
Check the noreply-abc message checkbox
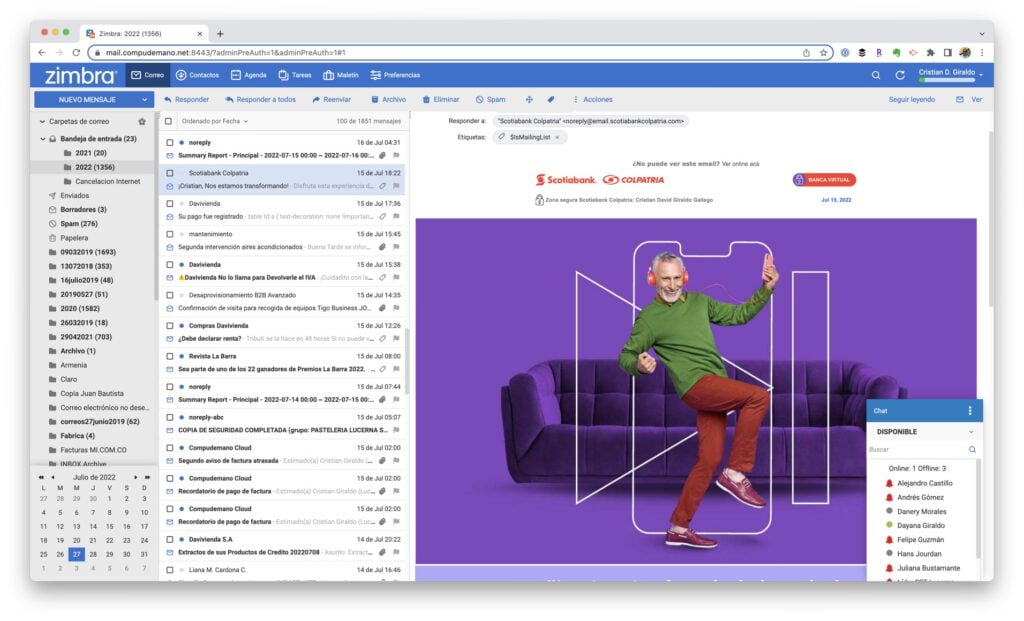pos(170,417)
